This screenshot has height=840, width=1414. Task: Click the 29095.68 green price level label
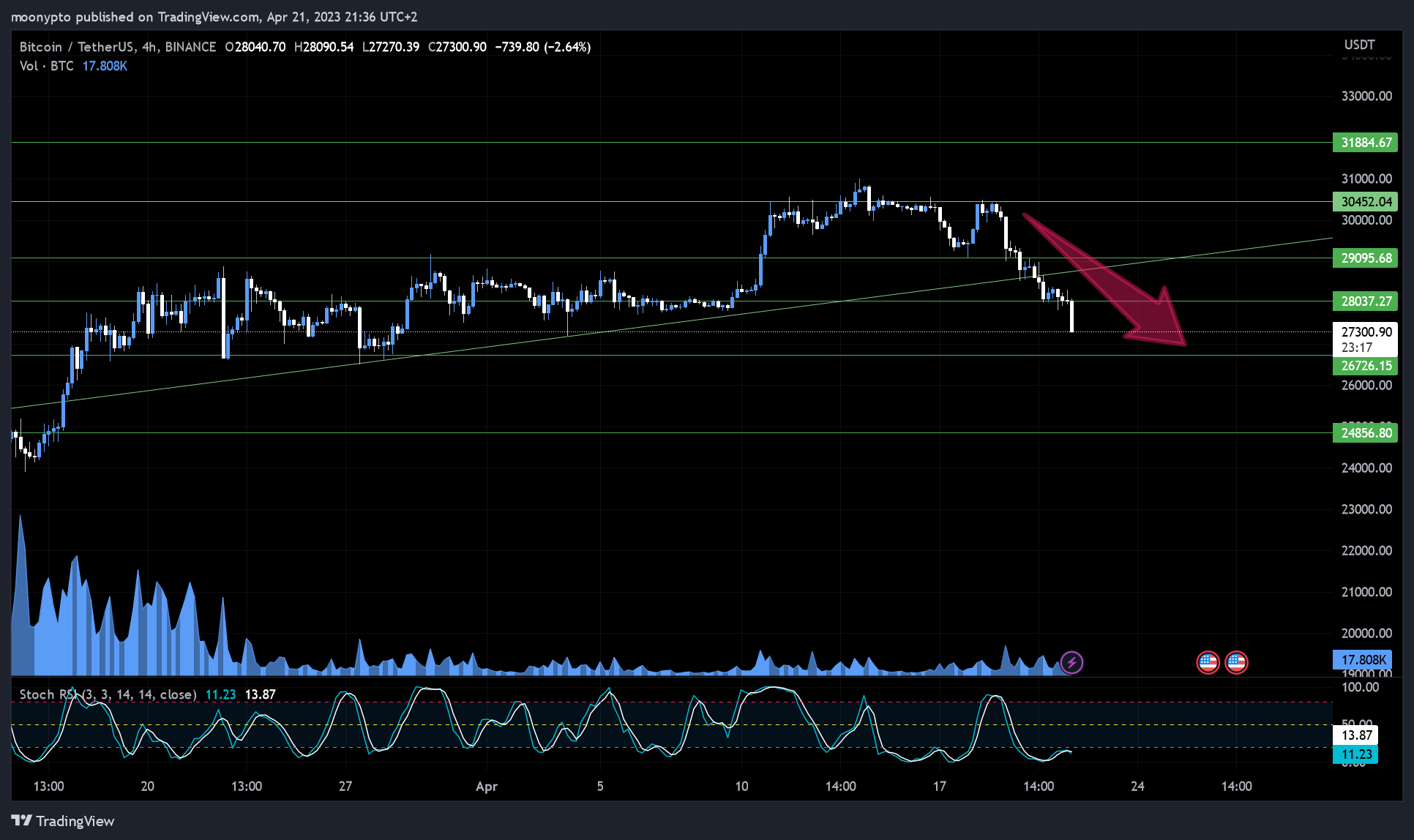tap(1365, 258)
